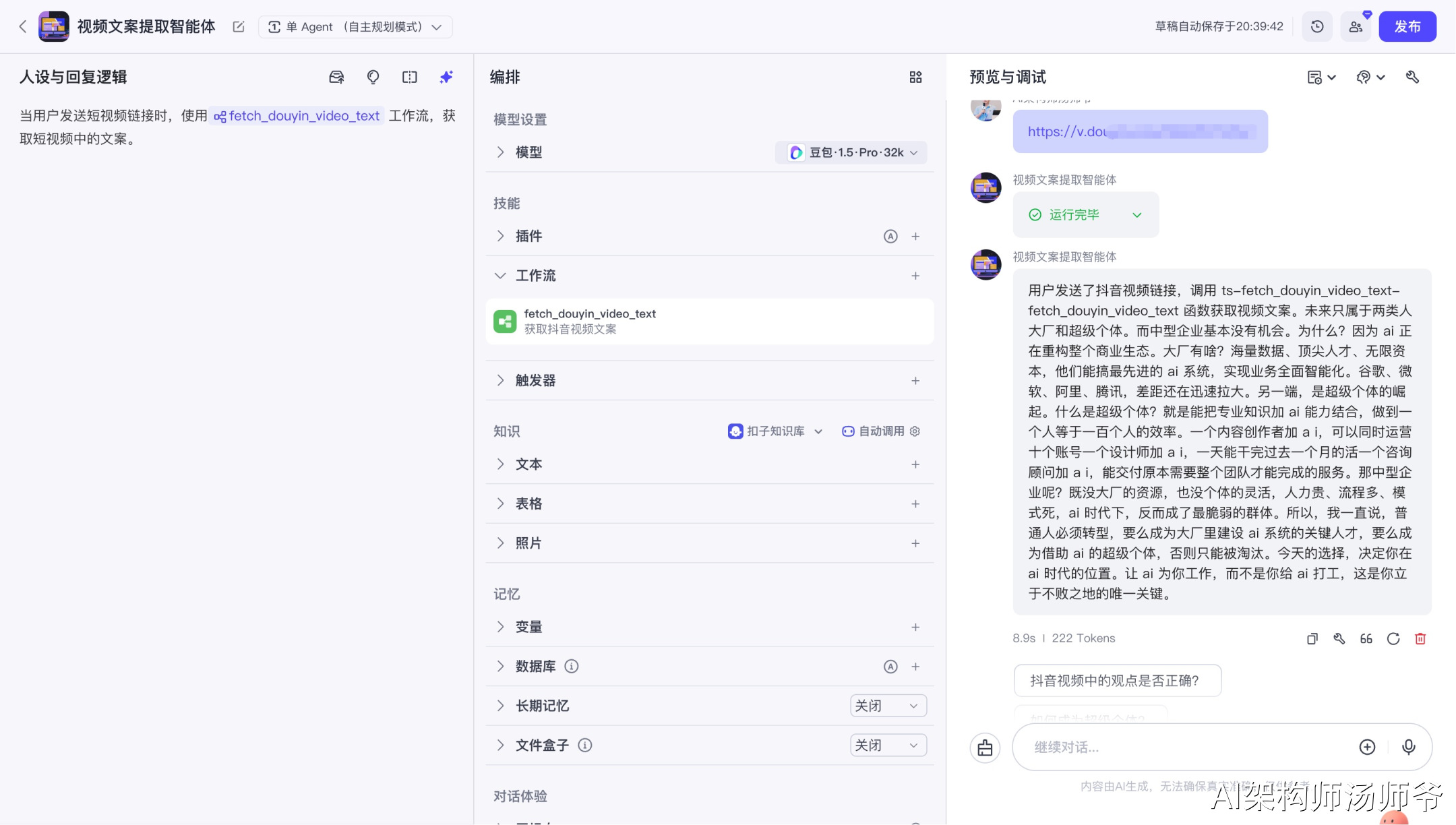Image resolution: width=1456 pixels, height=825 pixels.
Task: Click the AI optimize sparkle icon
Action: click(x=446, y=77)
